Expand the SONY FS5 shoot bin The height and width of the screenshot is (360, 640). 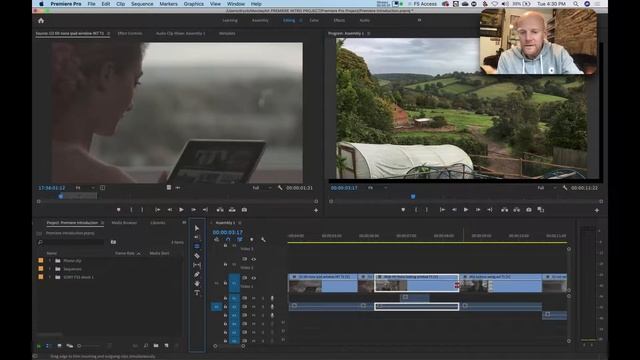[50, 277]
